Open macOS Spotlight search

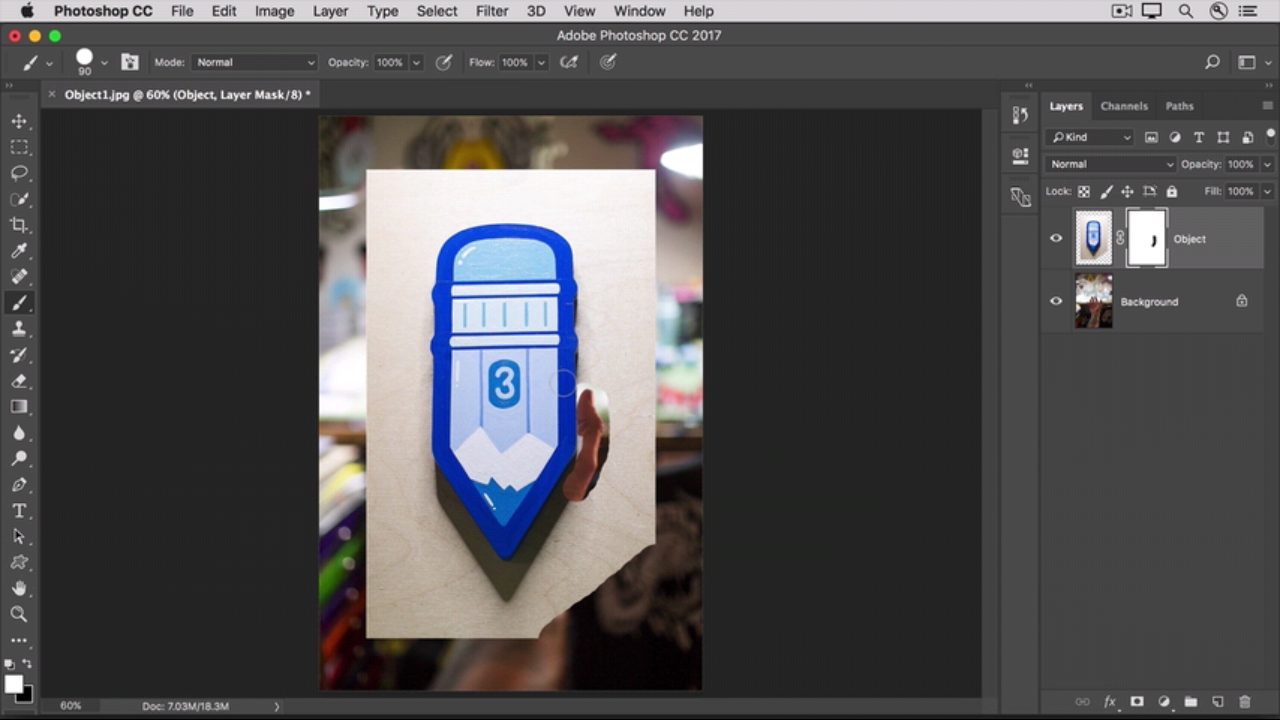[1185, 11]
